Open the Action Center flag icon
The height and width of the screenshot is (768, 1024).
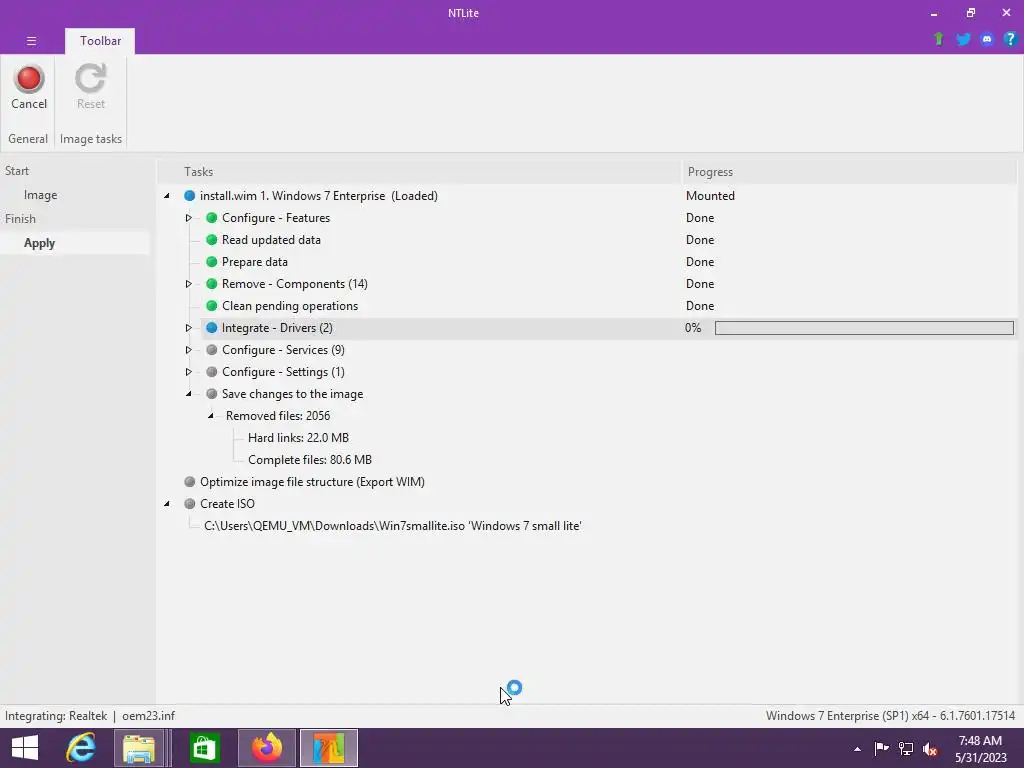881,748
